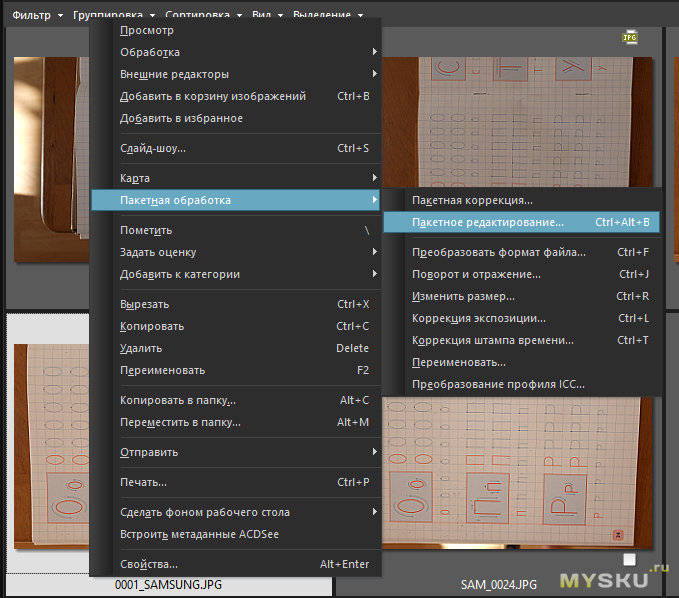
Task: Choose Добавить в избранное
Action: point(181,118)
